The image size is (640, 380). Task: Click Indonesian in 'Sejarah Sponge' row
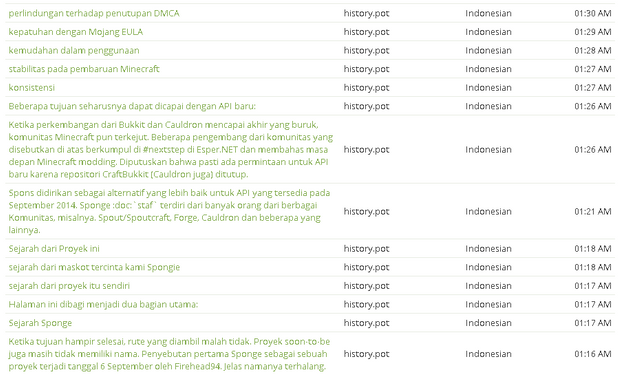coord(488,323)
